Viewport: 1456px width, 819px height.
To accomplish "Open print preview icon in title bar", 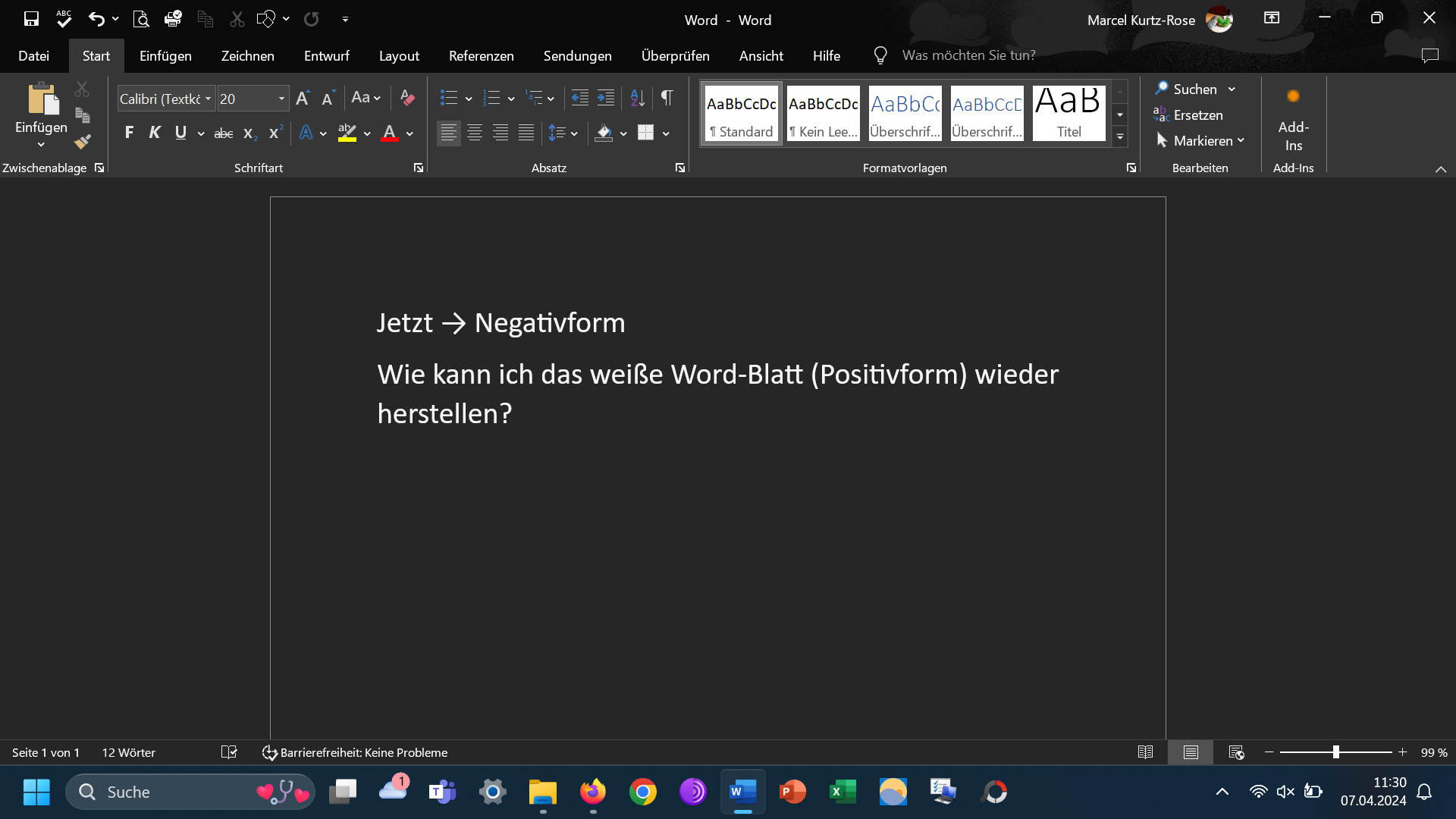I will [x=140, y=19].
